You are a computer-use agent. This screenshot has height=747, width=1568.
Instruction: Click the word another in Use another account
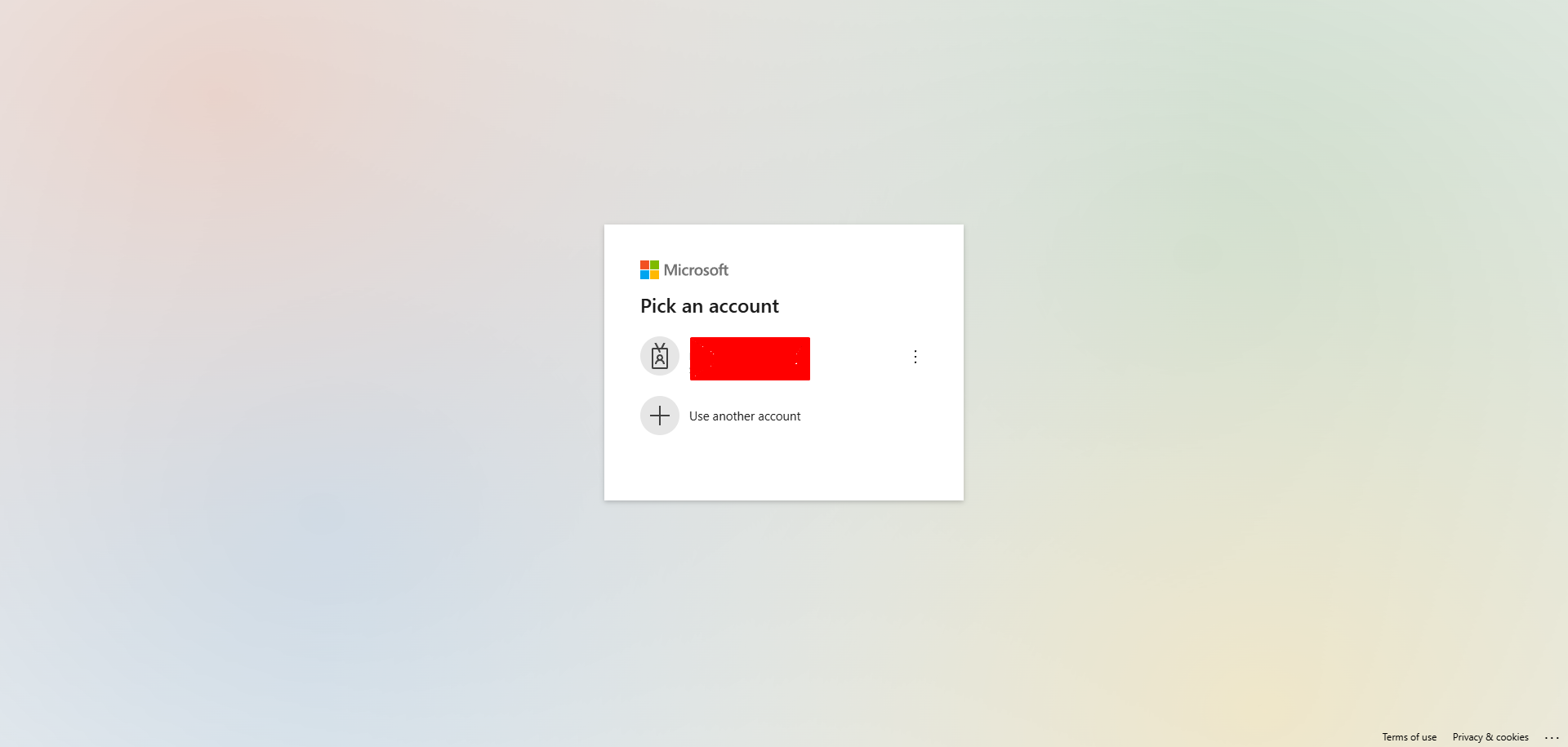point(733,416)
